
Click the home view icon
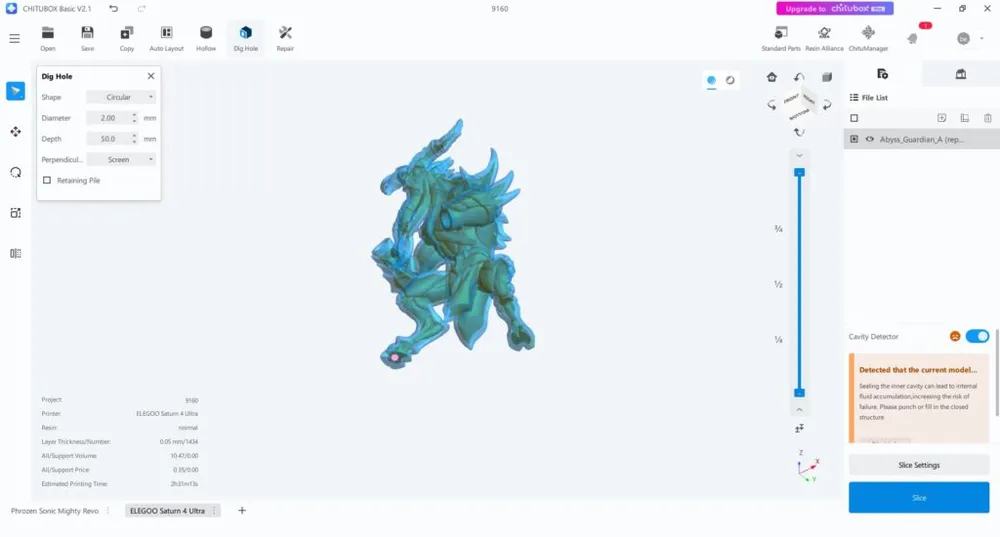click(772, 77)
